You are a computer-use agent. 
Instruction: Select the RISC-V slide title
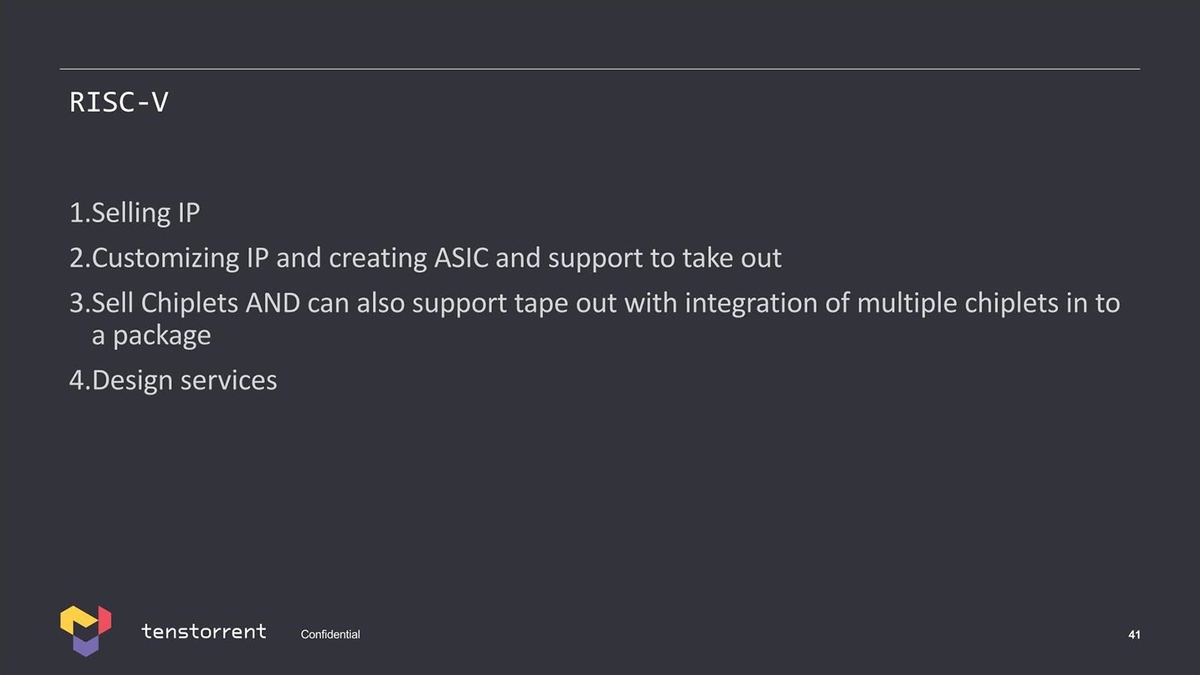[x=118, y=102]
